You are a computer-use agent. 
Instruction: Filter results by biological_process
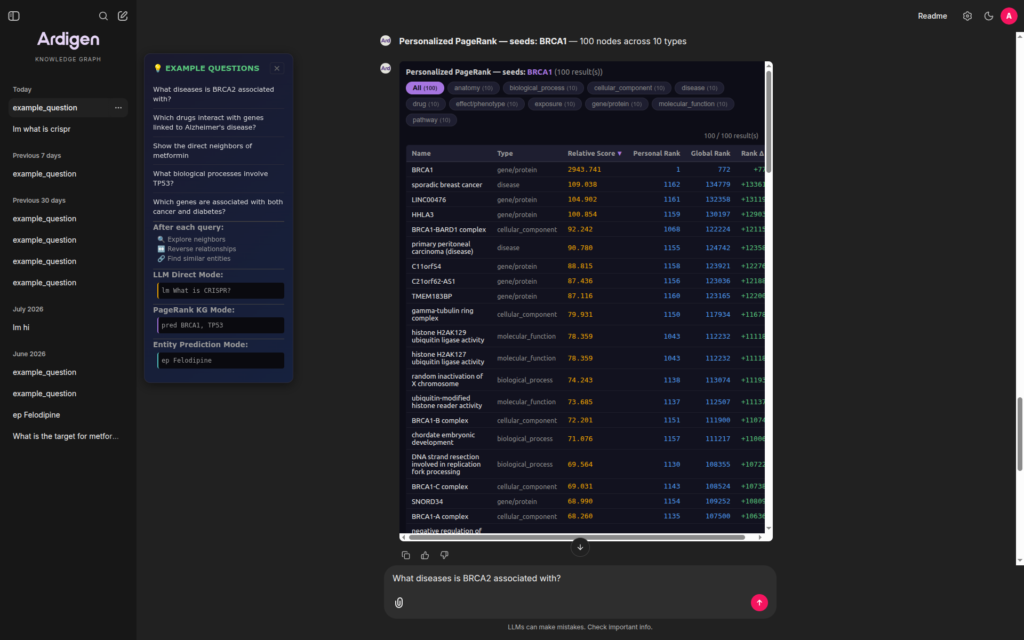pyautogui.click(x=543, y=88)
